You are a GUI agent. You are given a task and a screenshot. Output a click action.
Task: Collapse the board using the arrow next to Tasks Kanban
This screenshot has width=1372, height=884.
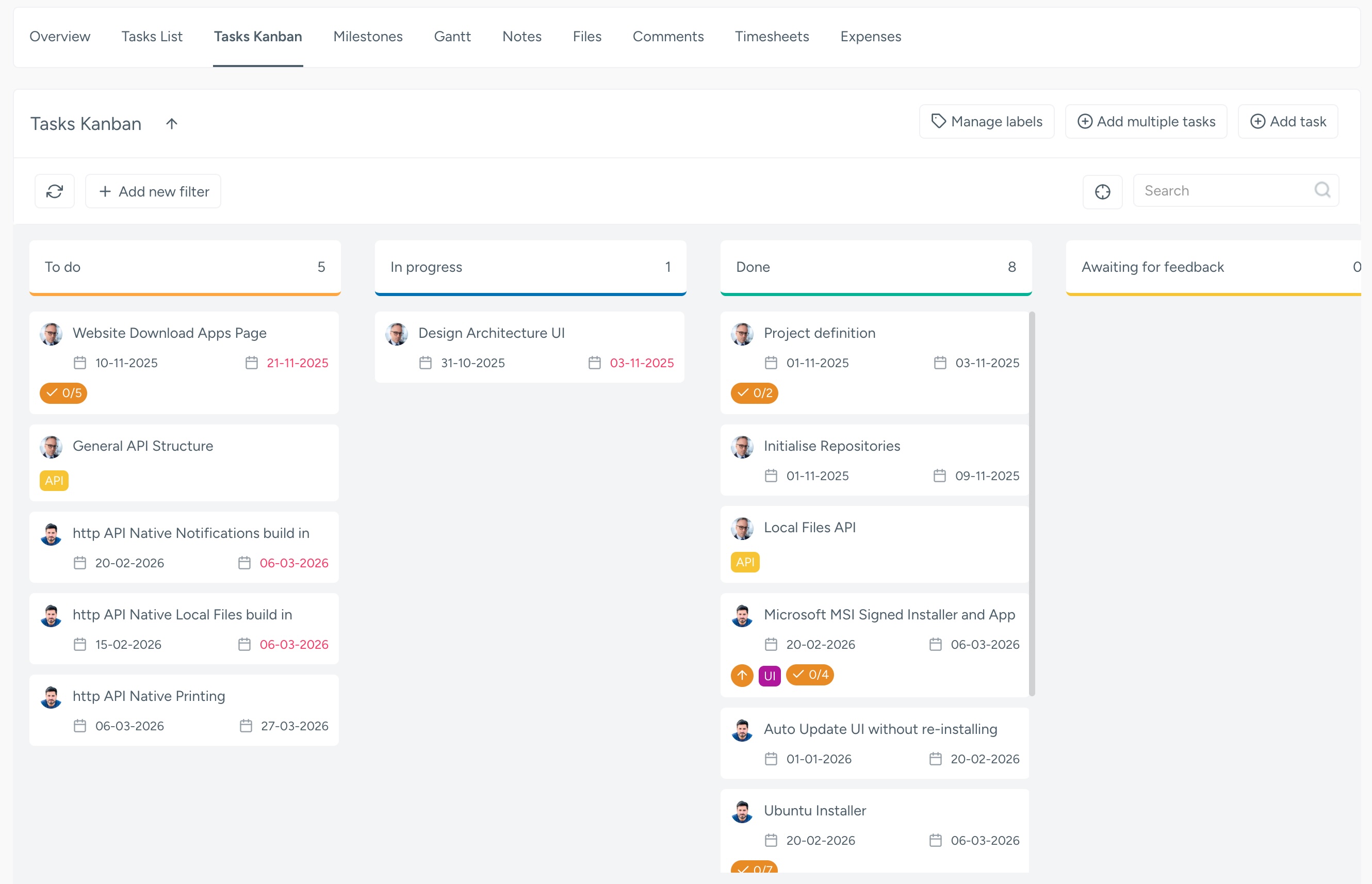172,123
